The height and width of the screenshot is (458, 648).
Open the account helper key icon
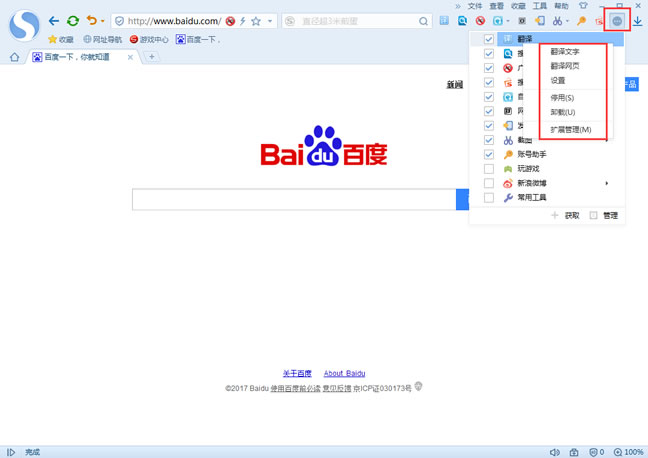tap(581, 21)
